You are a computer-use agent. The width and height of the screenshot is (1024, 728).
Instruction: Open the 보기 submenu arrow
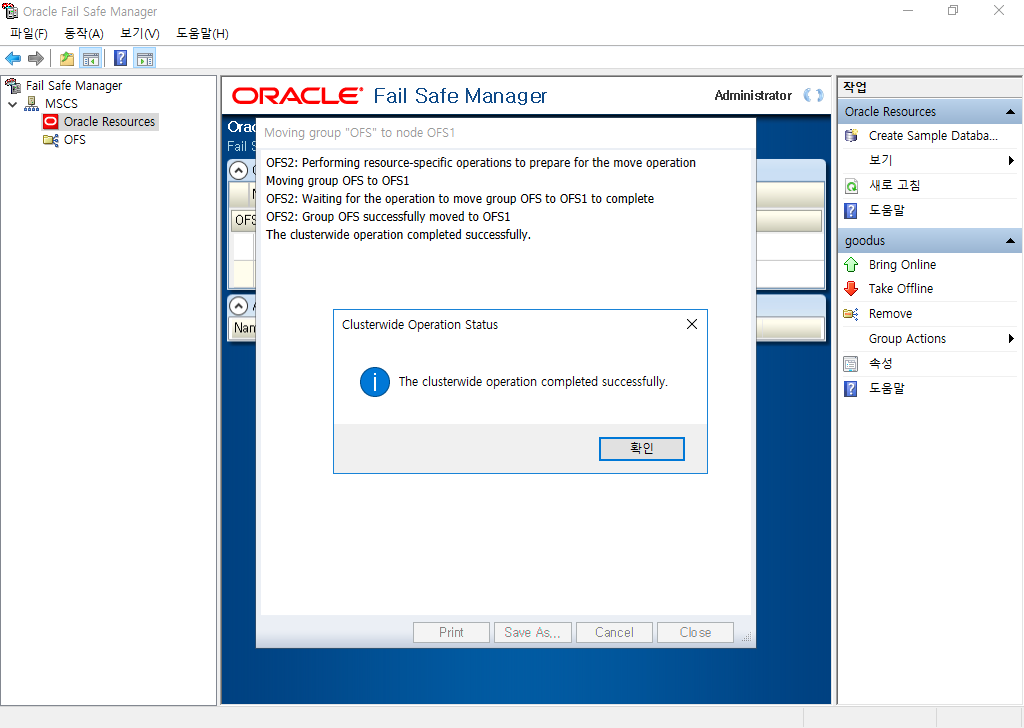[x=1011, y=161]
